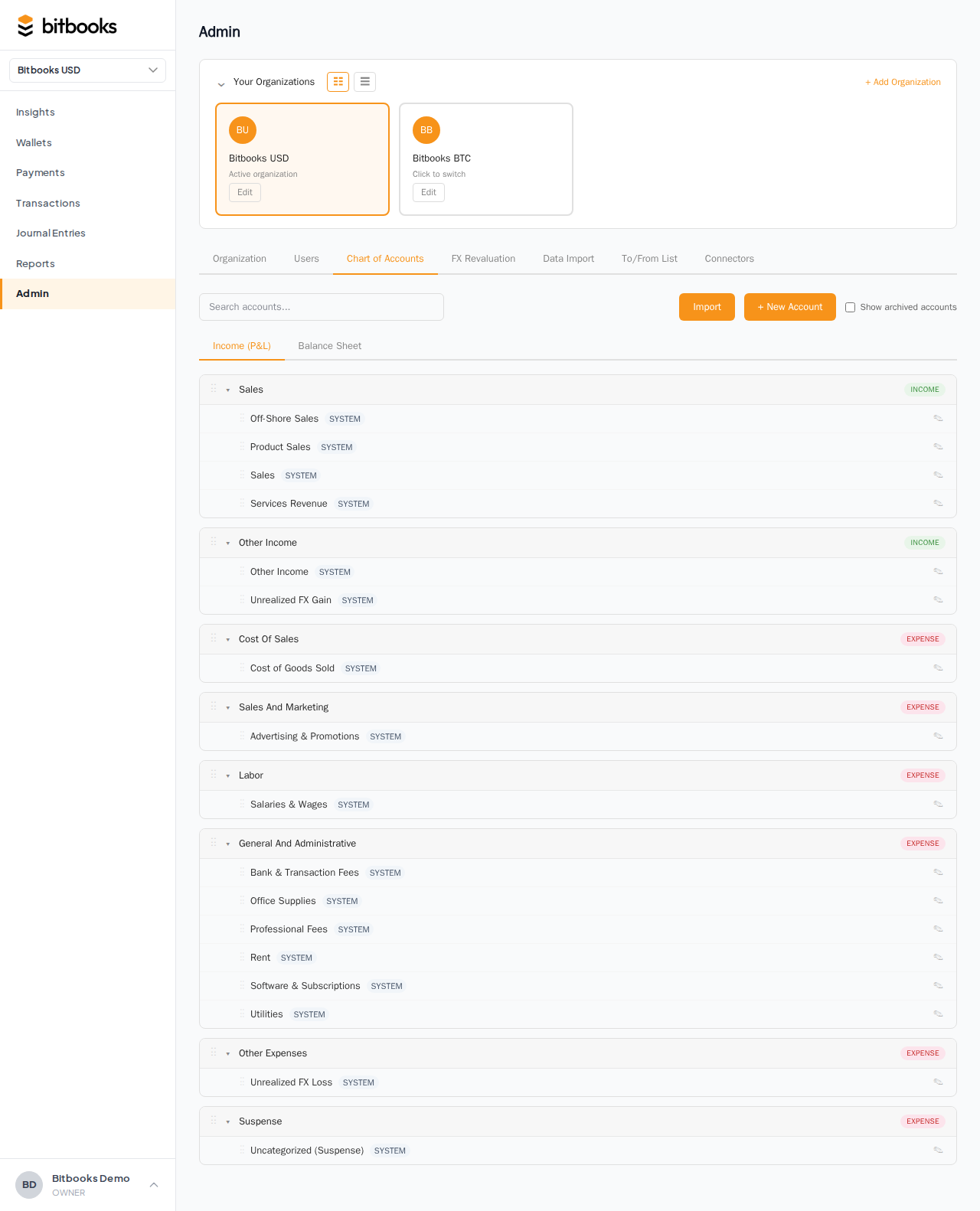This screenshot has height=1211, width=980.
Task: Collapse the Your Organizations section
Action: [221, 83]
